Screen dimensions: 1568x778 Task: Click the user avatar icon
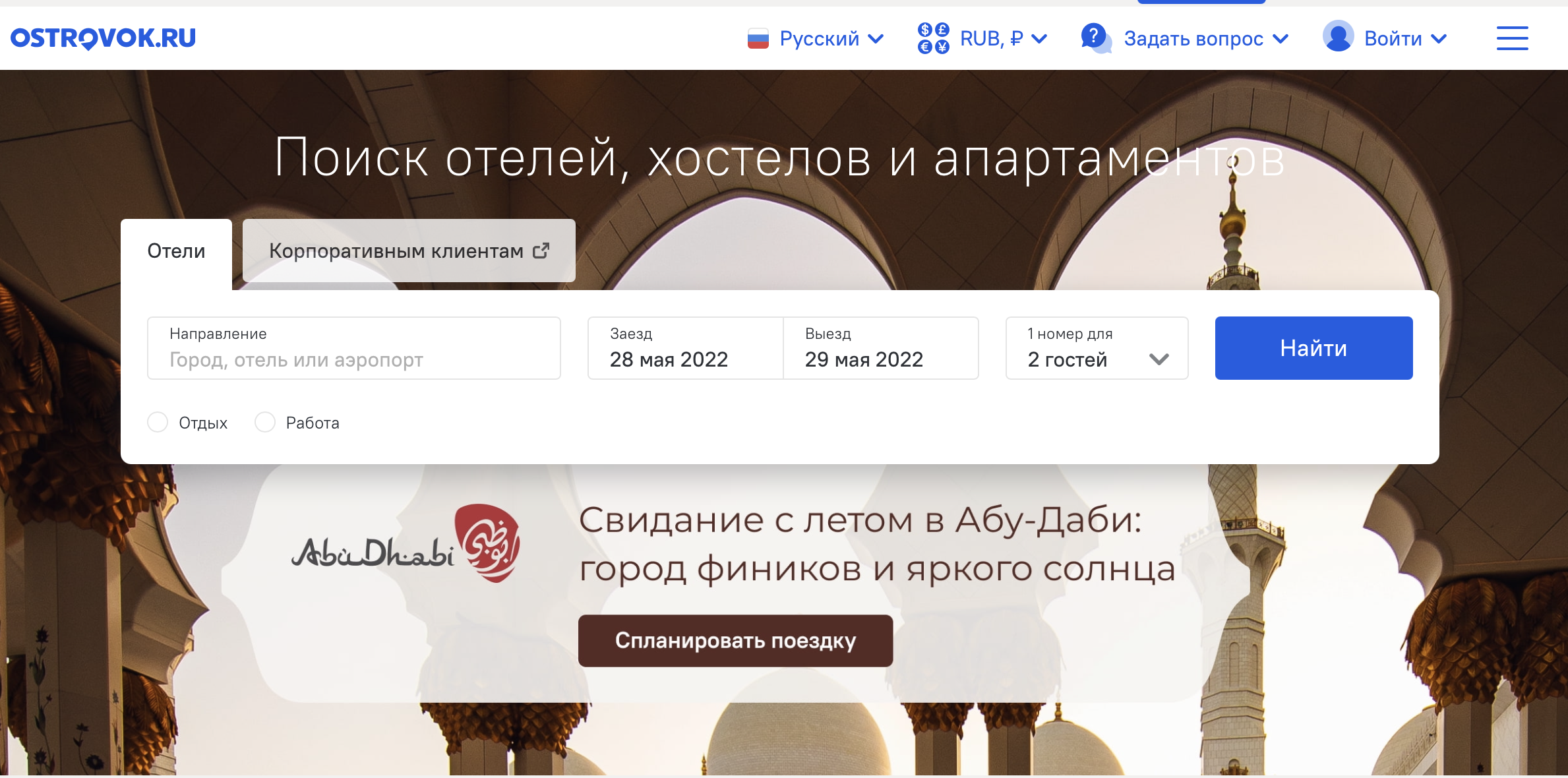click(x=1338, y=36)
